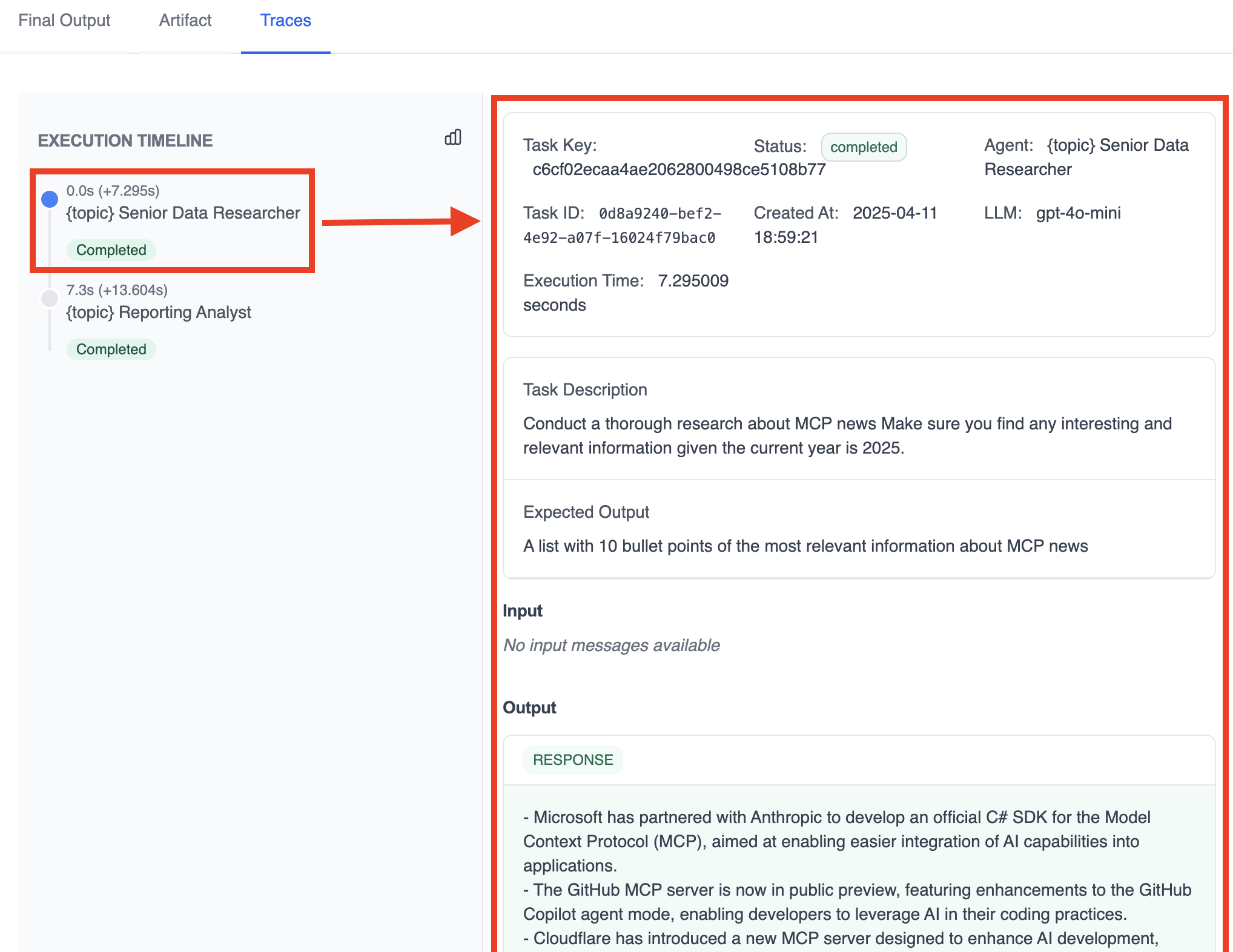
Task: Click the EXECUTION TIMELINE heading
Action: coord(125,140)
